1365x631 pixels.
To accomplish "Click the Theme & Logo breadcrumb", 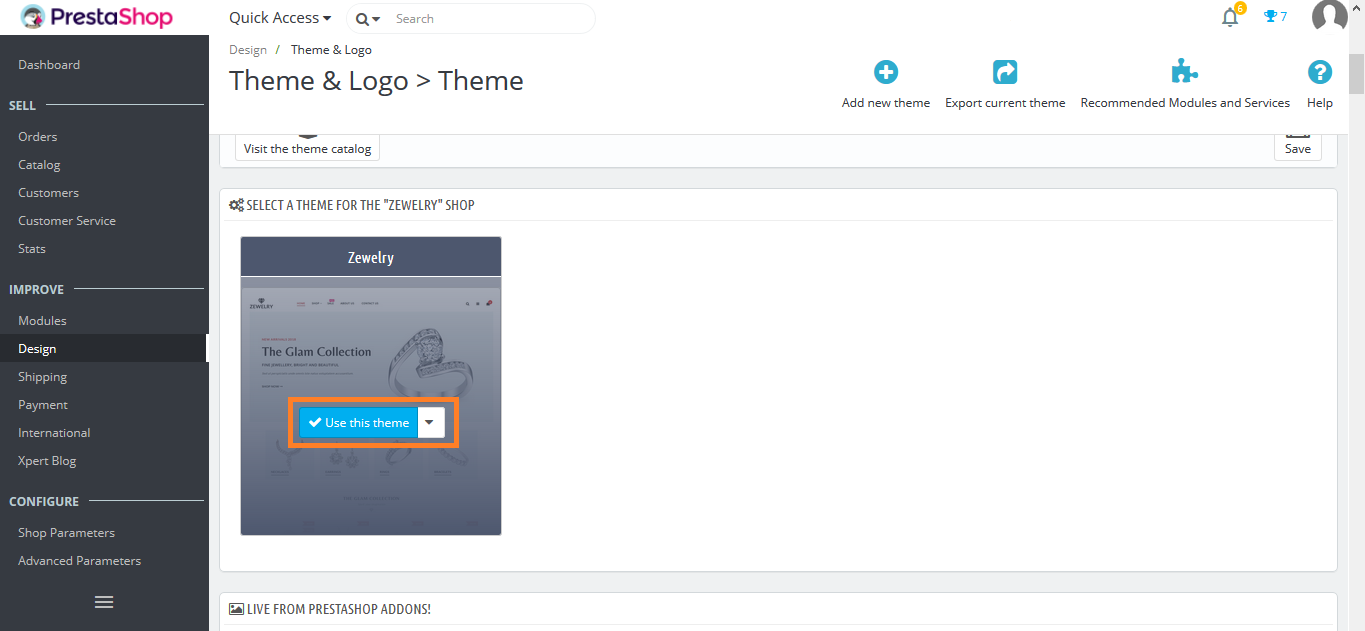I will [331, 50].
